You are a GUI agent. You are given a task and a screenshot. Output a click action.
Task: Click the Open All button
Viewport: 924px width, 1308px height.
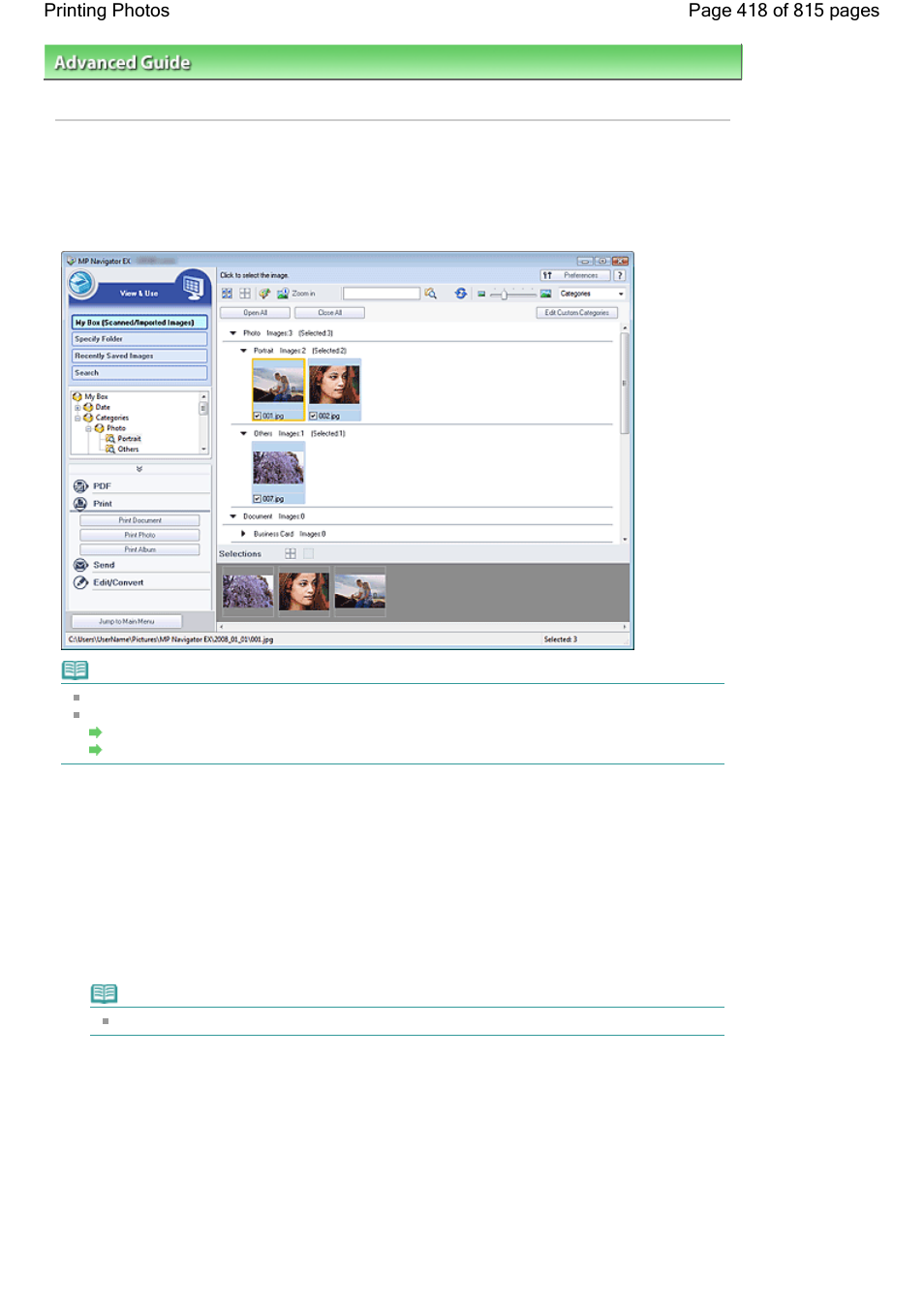tap(256, 313)
